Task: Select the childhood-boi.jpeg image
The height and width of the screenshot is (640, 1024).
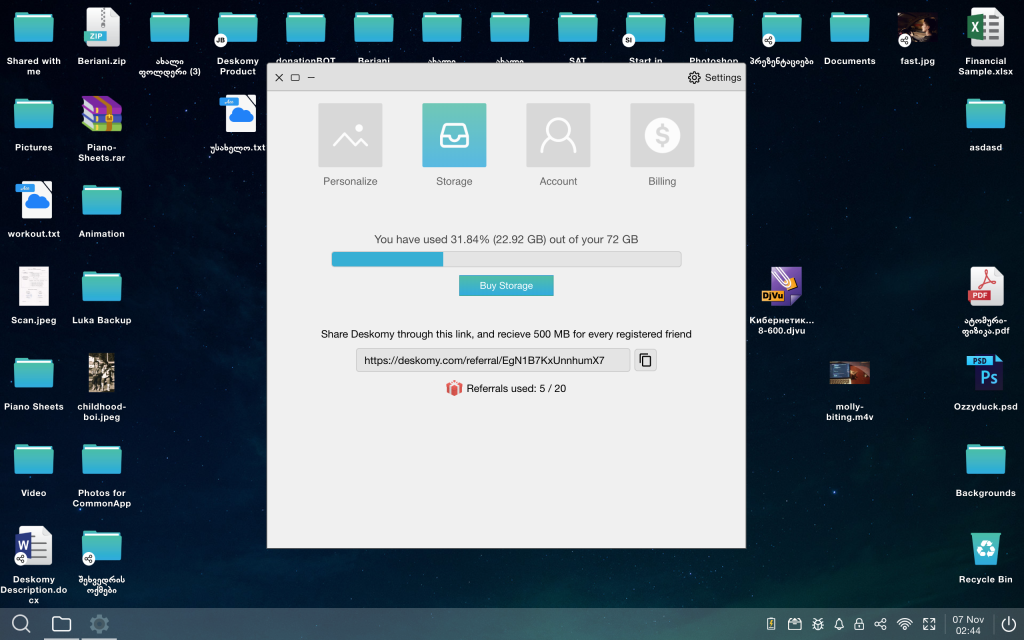Action: [x=102, y=388]
